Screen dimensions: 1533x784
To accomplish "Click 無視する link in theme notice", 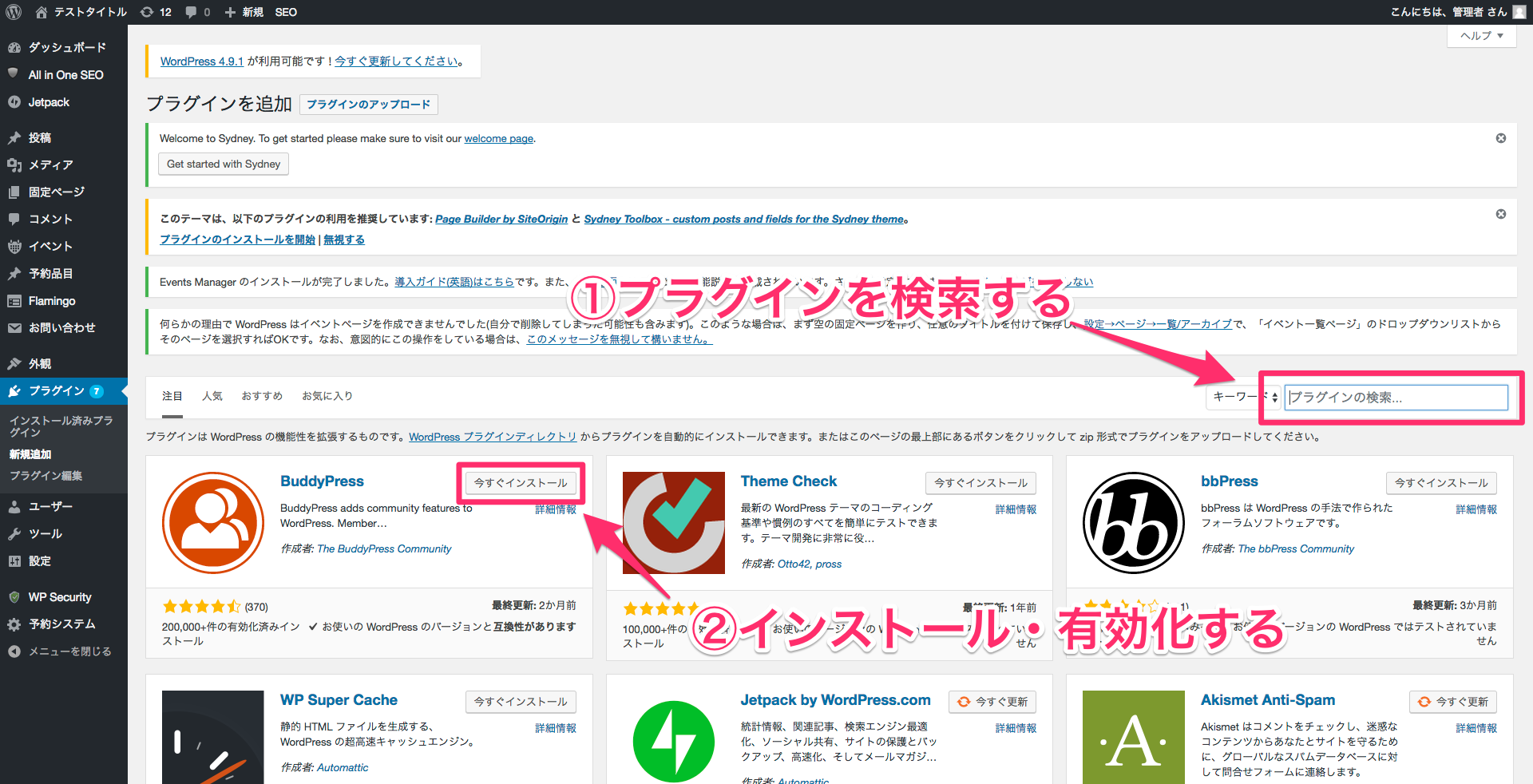I will click(344, 240).
